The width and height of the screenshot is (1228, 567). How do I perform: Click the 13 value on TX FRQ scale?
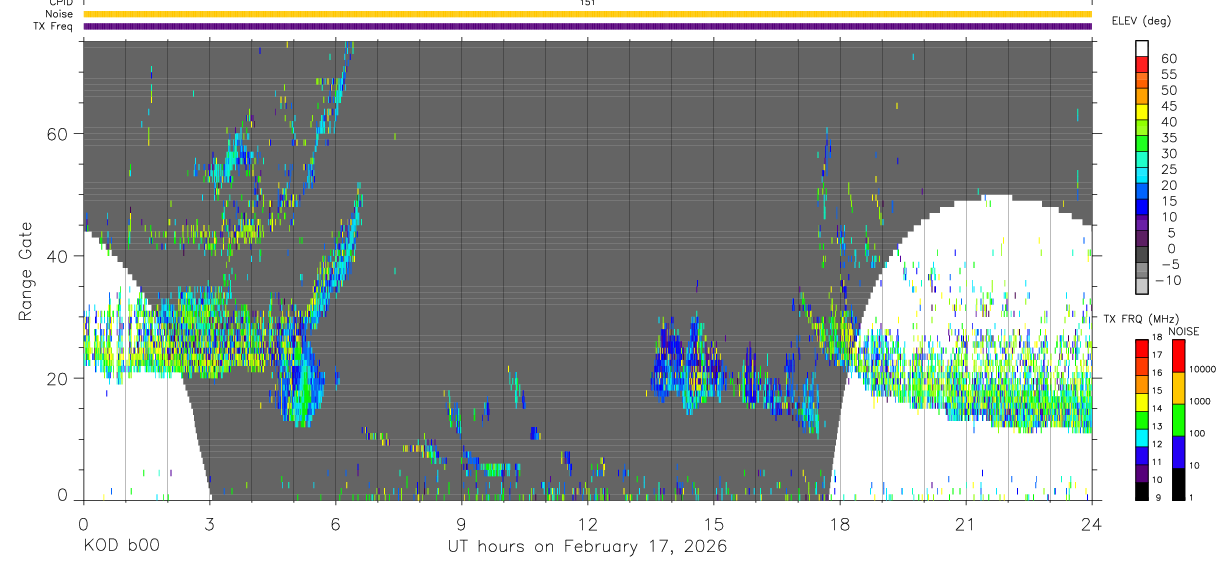[x=1157, y=426]
